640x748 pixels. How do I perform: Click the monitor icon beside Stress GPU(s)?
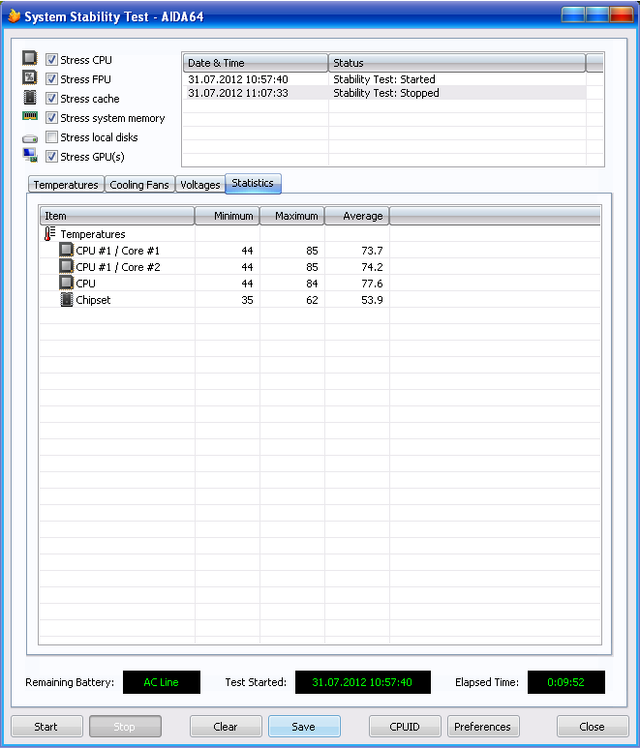[x=30, y=156]
